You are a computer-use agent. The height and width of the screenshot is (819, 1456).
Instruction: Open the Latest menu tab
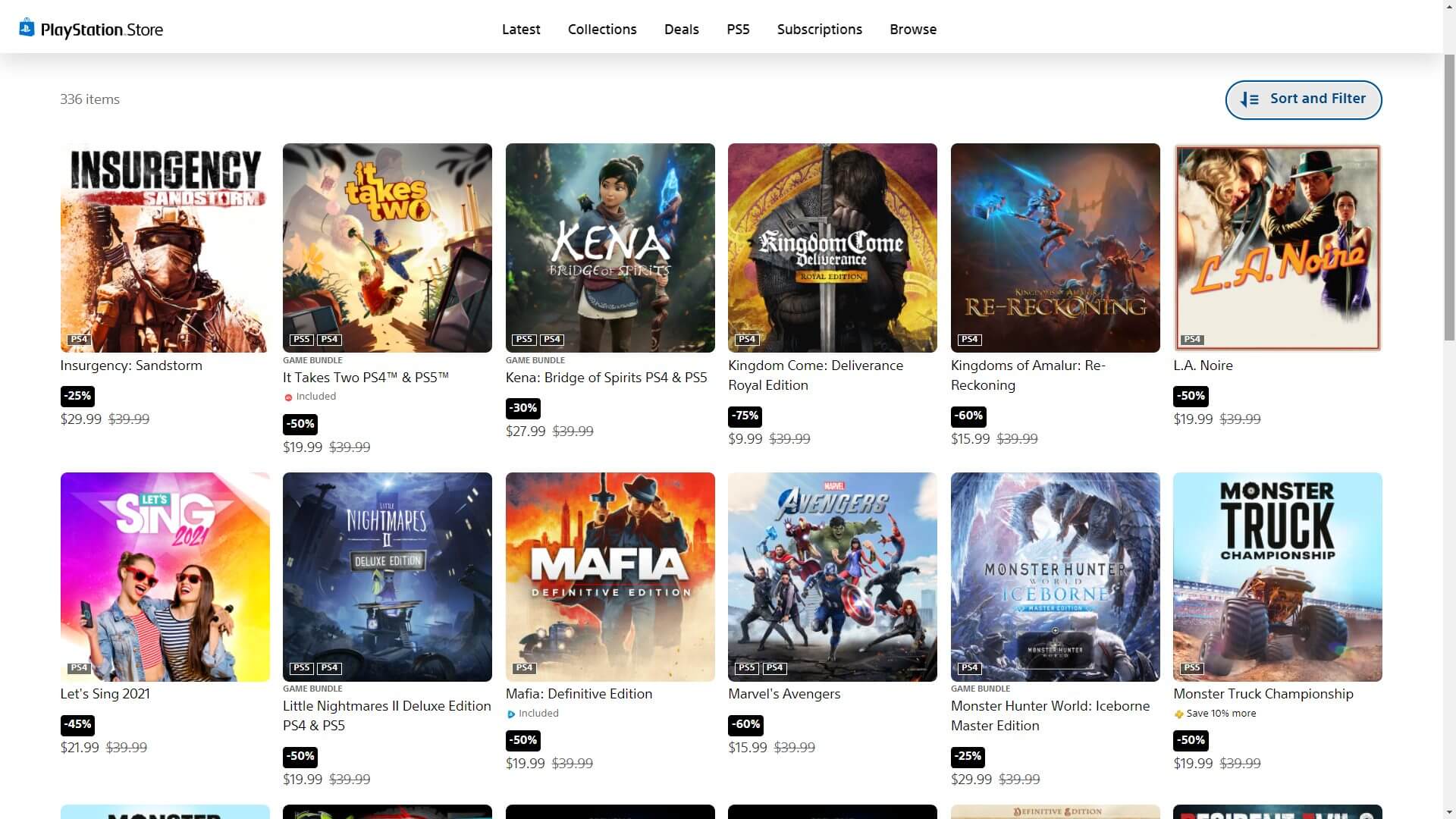pyautogui.click(x=521, y=30)
